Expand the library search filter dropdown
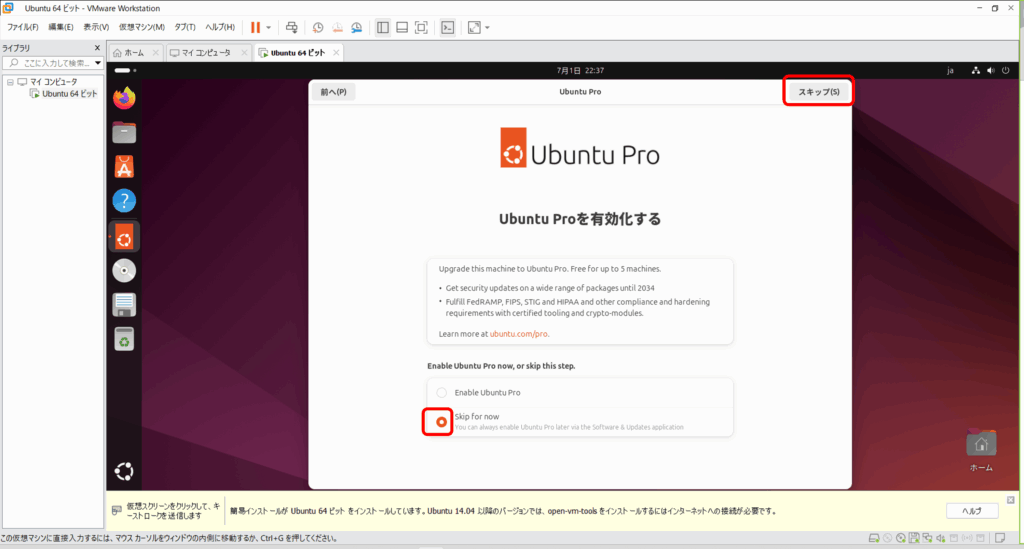The image size is (1024, 549). (x=98, y=63)
